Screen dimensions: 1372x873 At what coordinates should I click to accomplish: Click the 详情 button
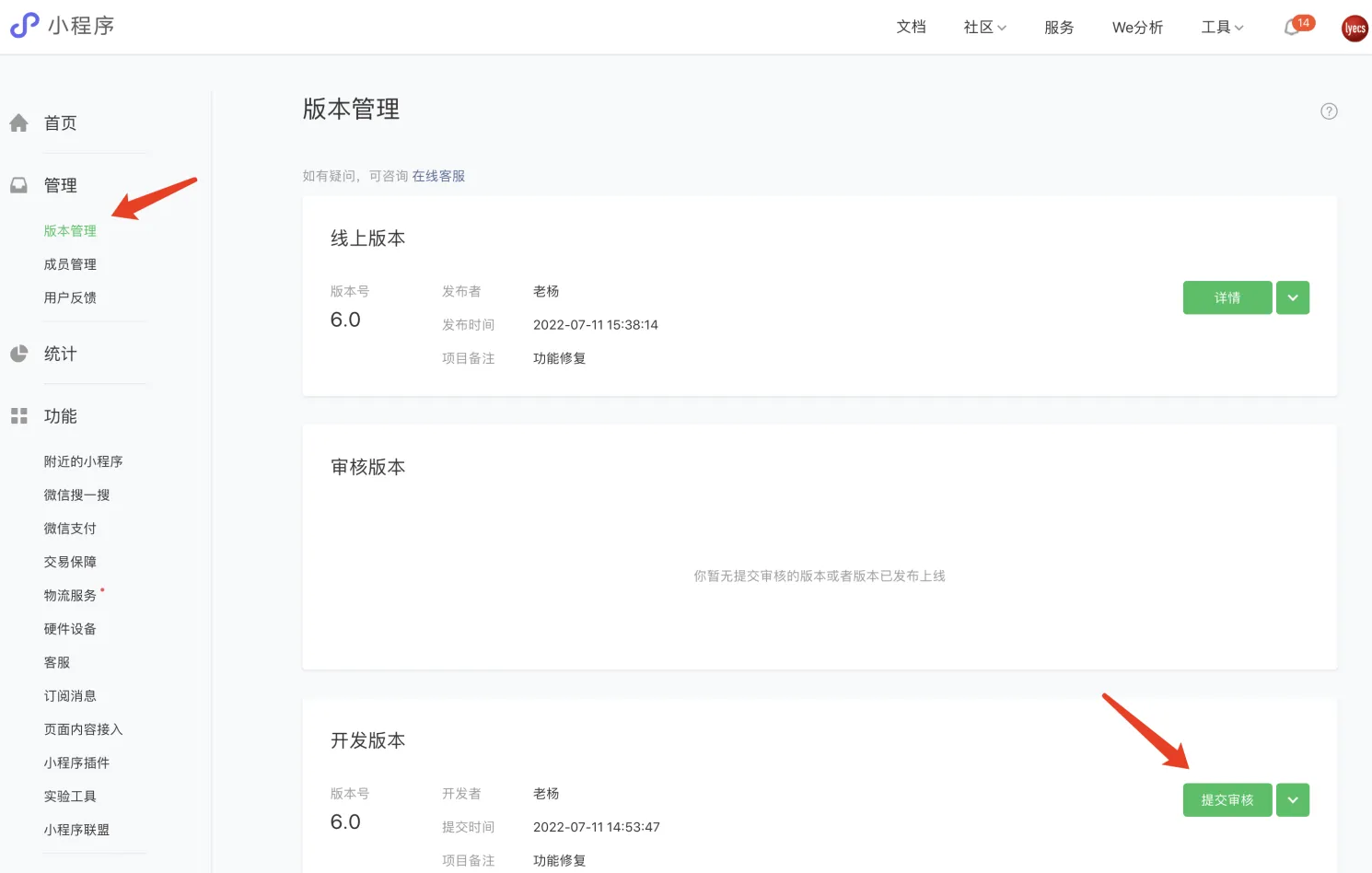click(x=1227, y=298)
